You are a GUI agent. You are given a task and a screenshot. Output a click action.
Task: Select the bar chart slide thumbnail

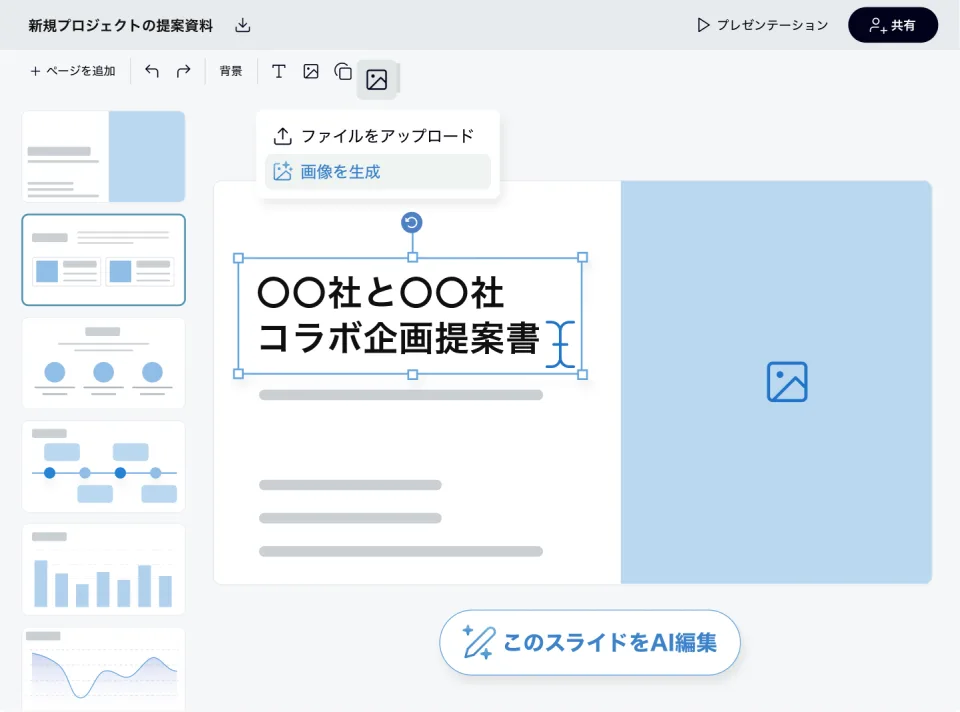(x=103, y=569)
